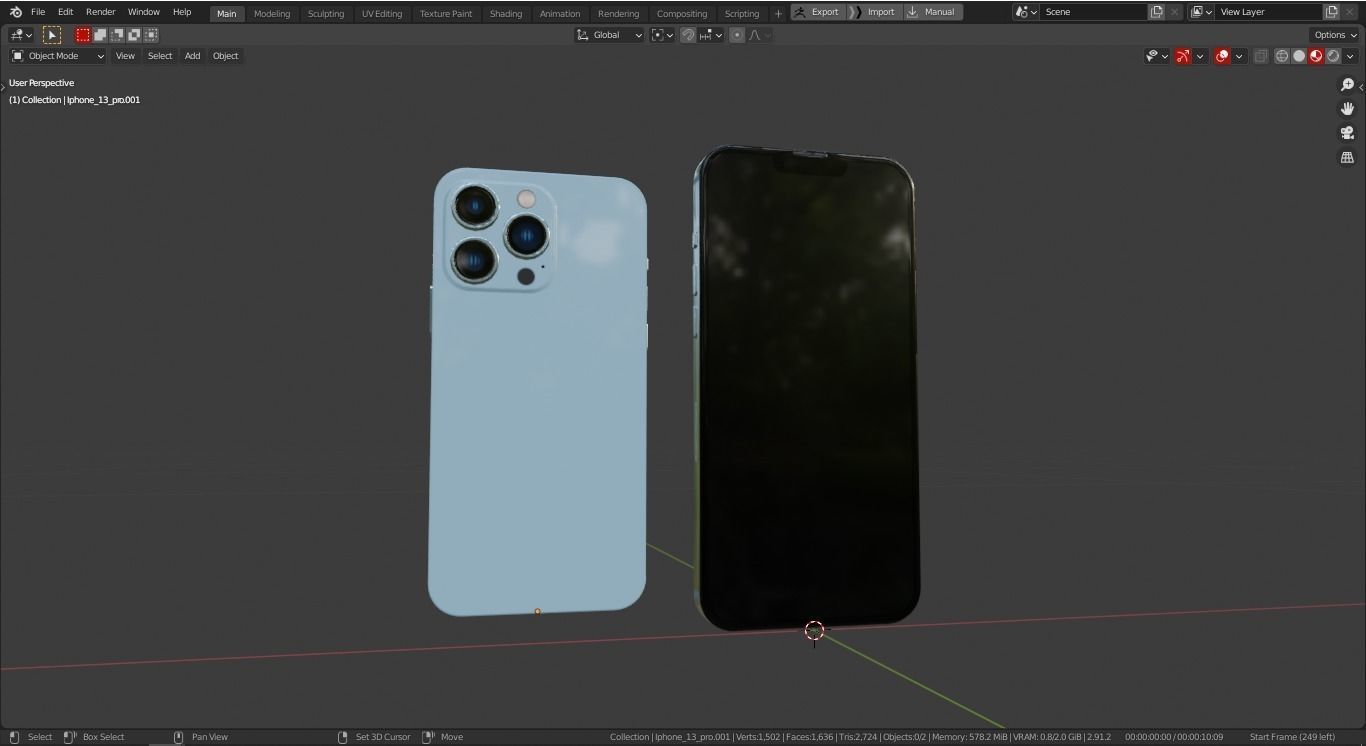Viewport: 1366px width, 746px height.
Task: Switch to the Rendering workspace tab
Action: 618,14
